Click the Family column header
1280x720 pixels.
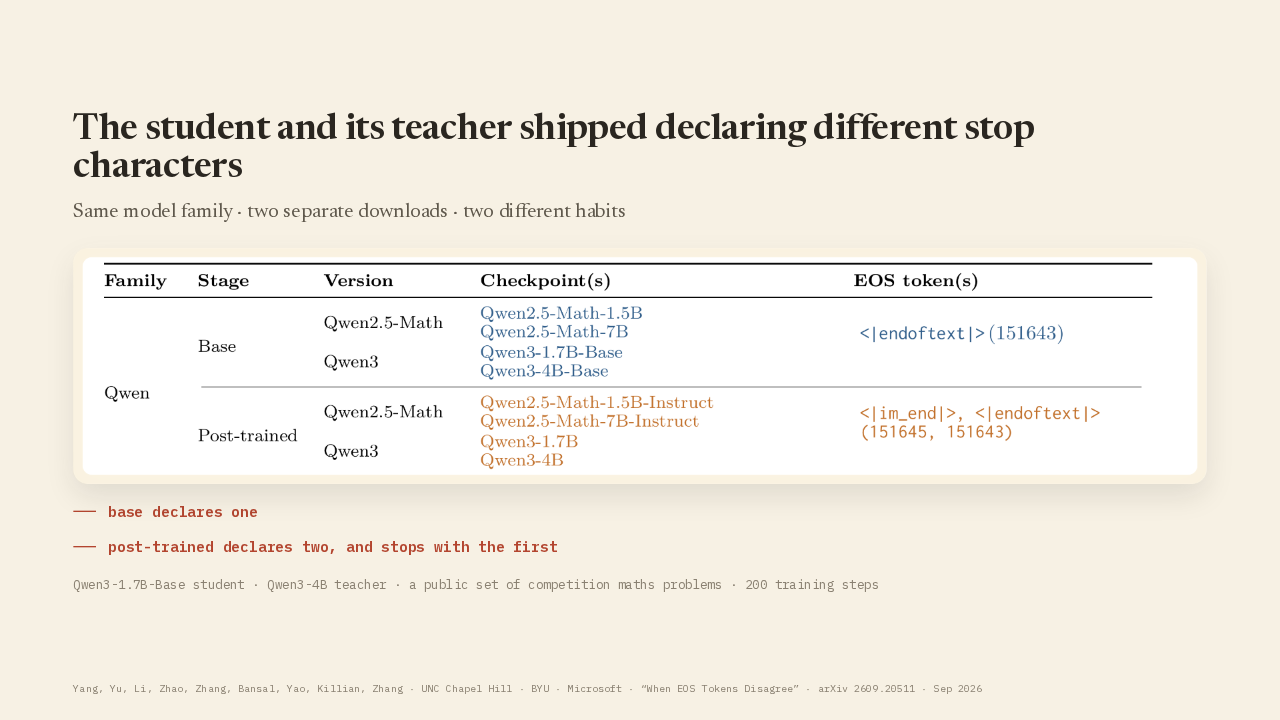click(x=135, y=281)
